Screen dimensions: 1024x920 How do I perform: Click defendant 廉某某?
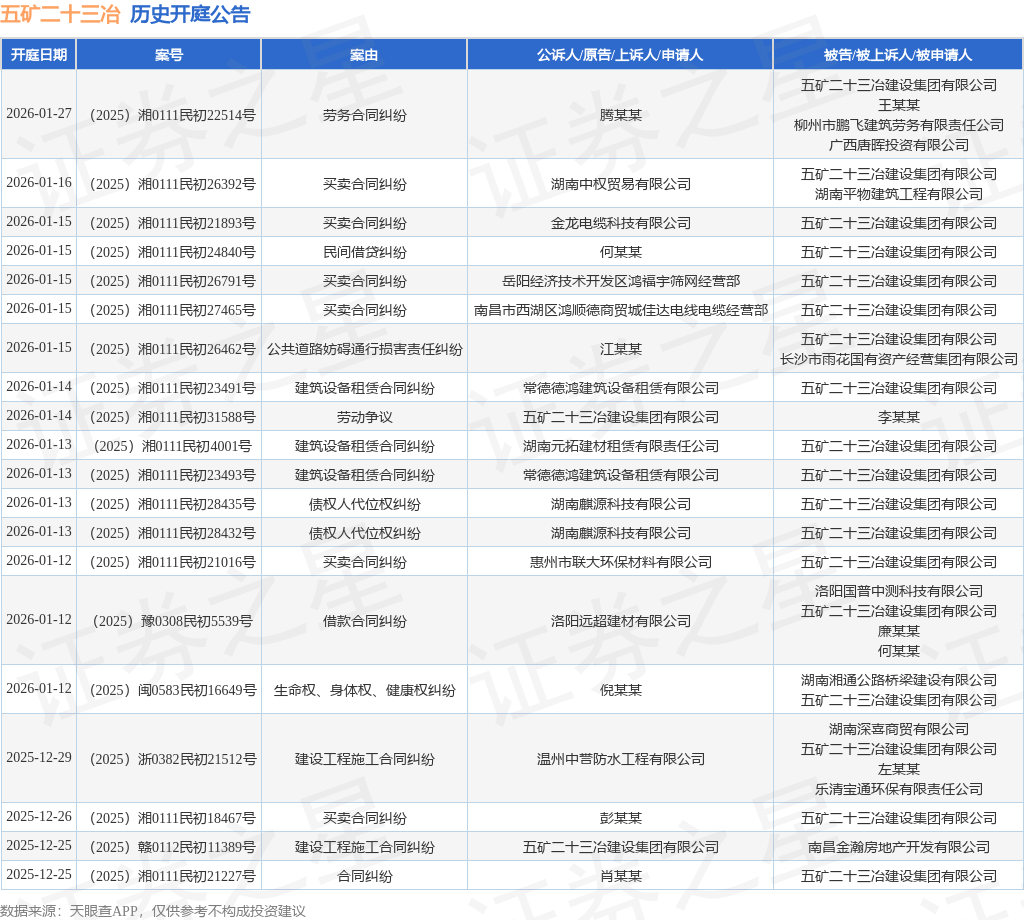899,631
